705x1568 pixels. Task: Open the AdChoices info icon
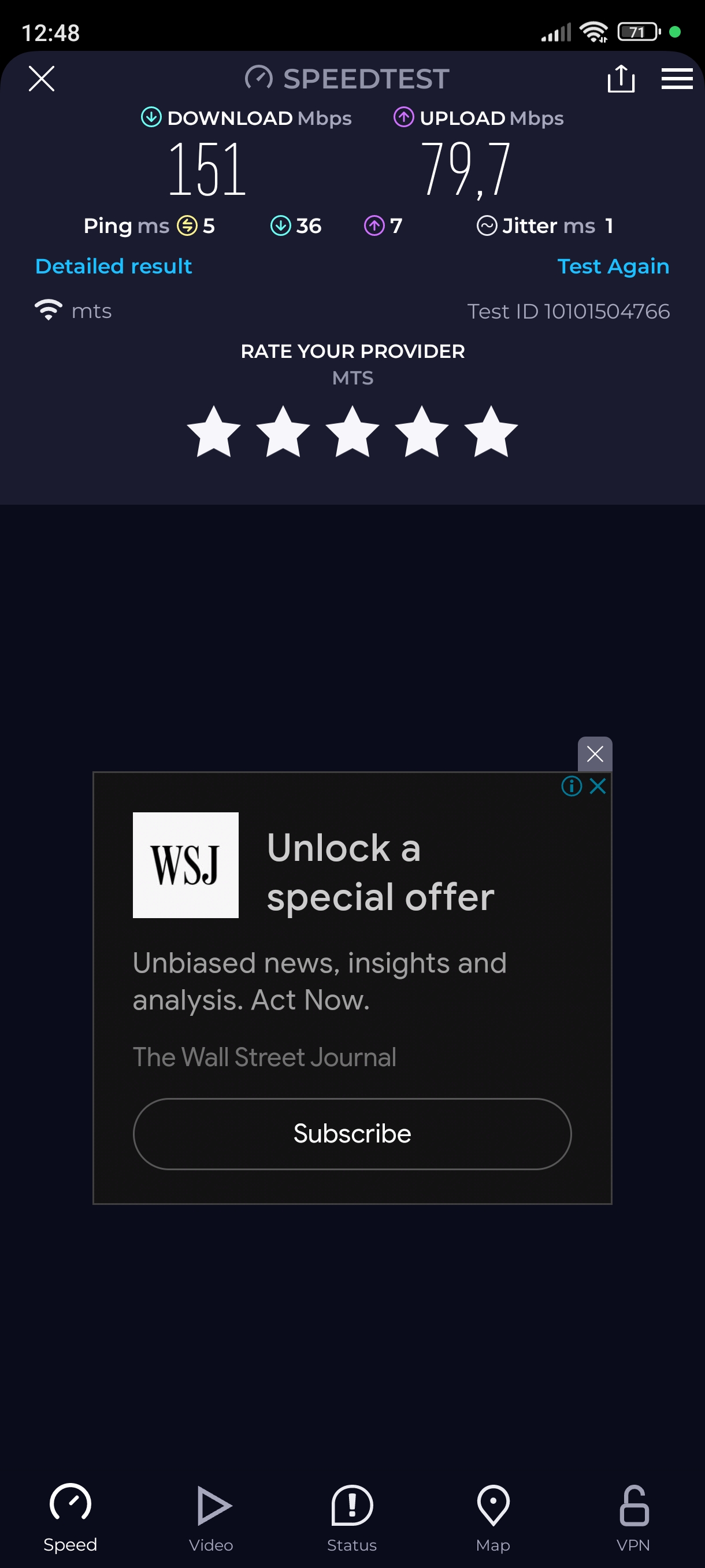pyautogui.click(x=571, y=786)
